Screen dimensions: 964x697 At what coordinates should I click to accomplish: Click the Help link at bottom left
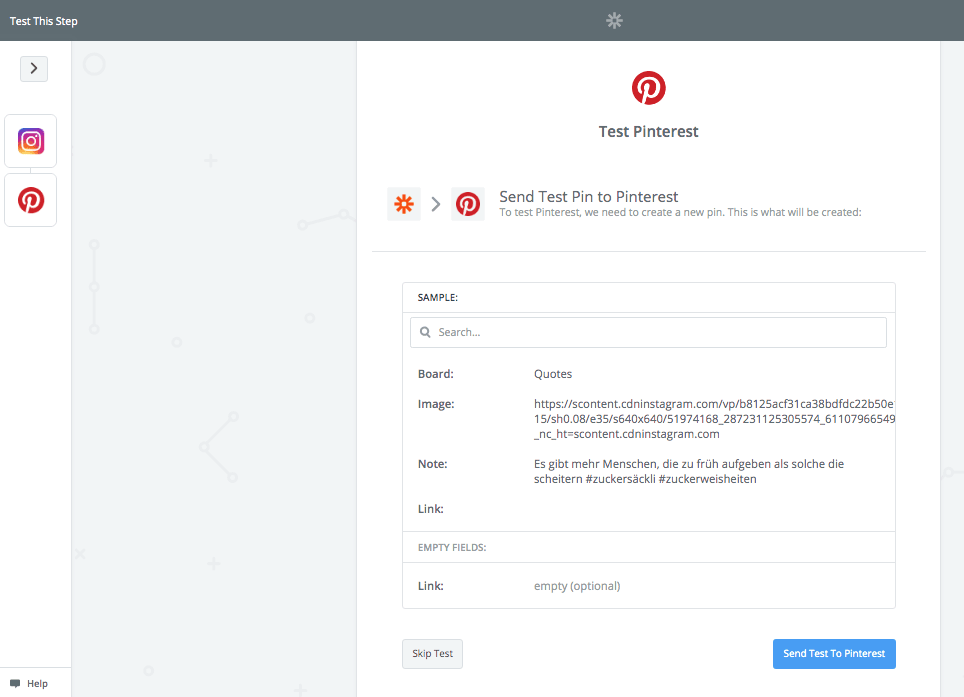pos(36,683)
